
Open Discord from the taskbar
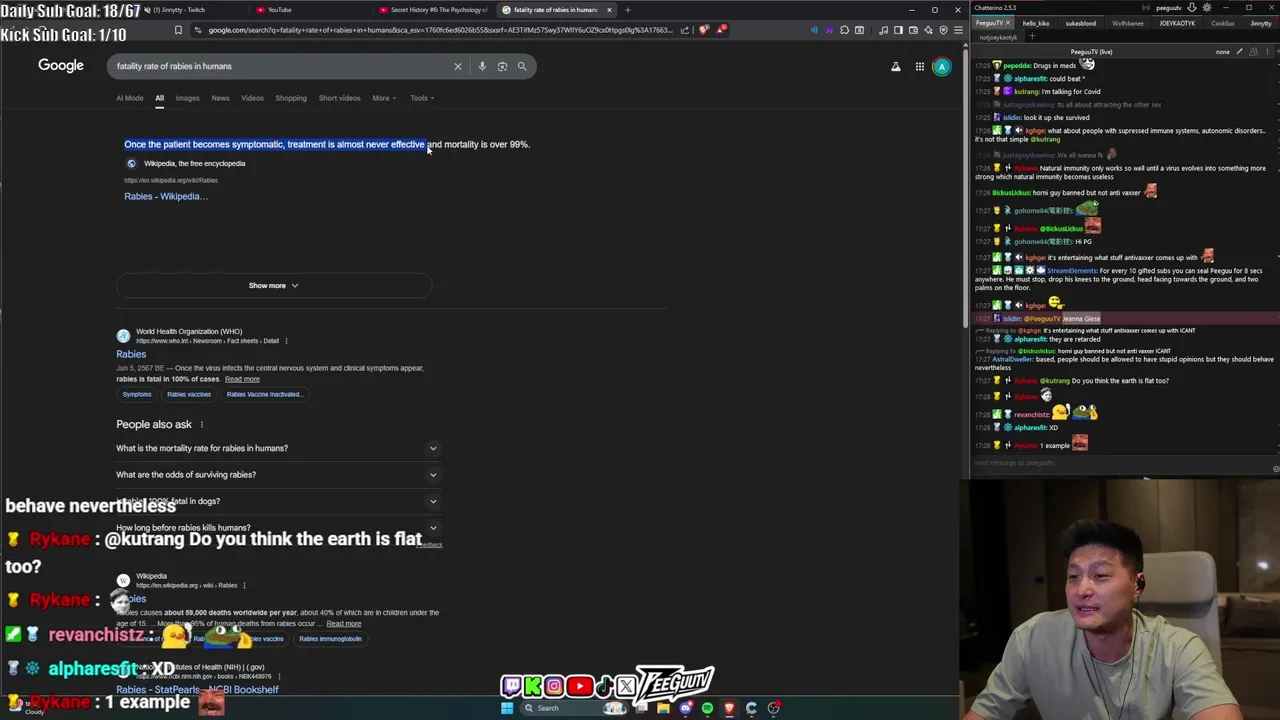[x=685, y=708]
